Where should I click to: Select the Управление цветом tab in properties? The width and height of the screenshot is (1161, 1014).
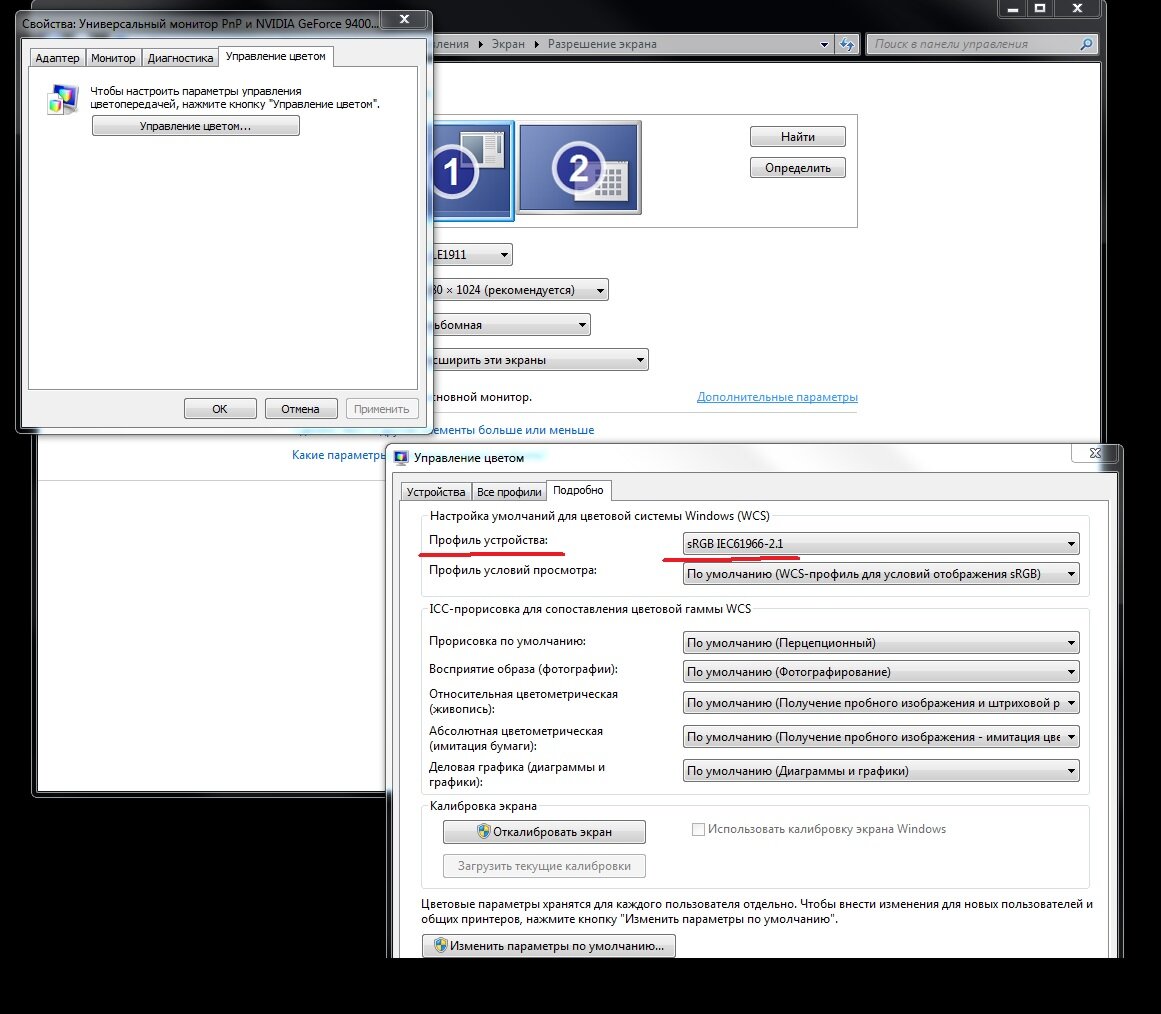point(275,56)
